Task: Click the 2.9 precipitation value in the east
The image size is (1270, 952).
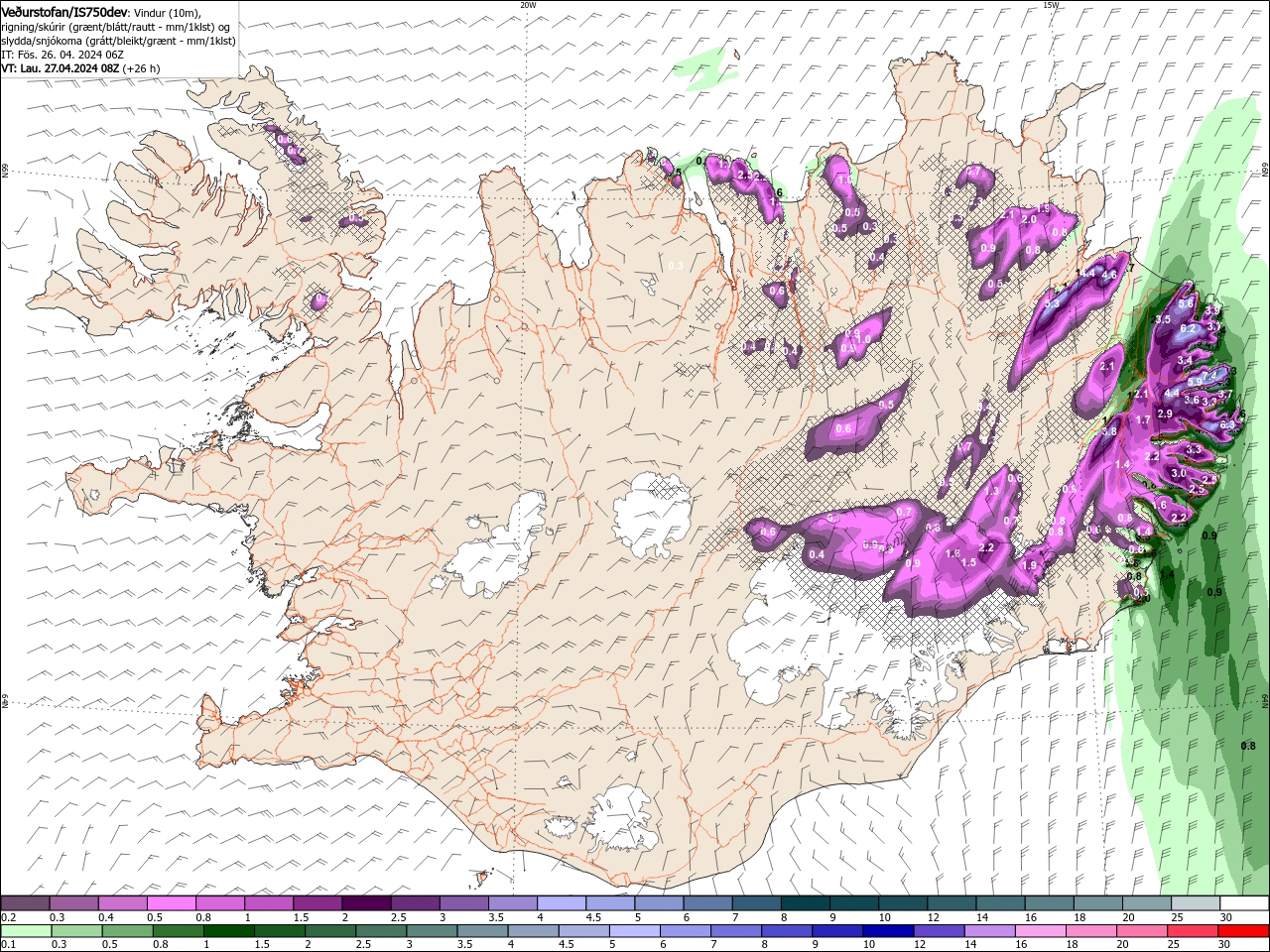Action: pos(1165,414)
